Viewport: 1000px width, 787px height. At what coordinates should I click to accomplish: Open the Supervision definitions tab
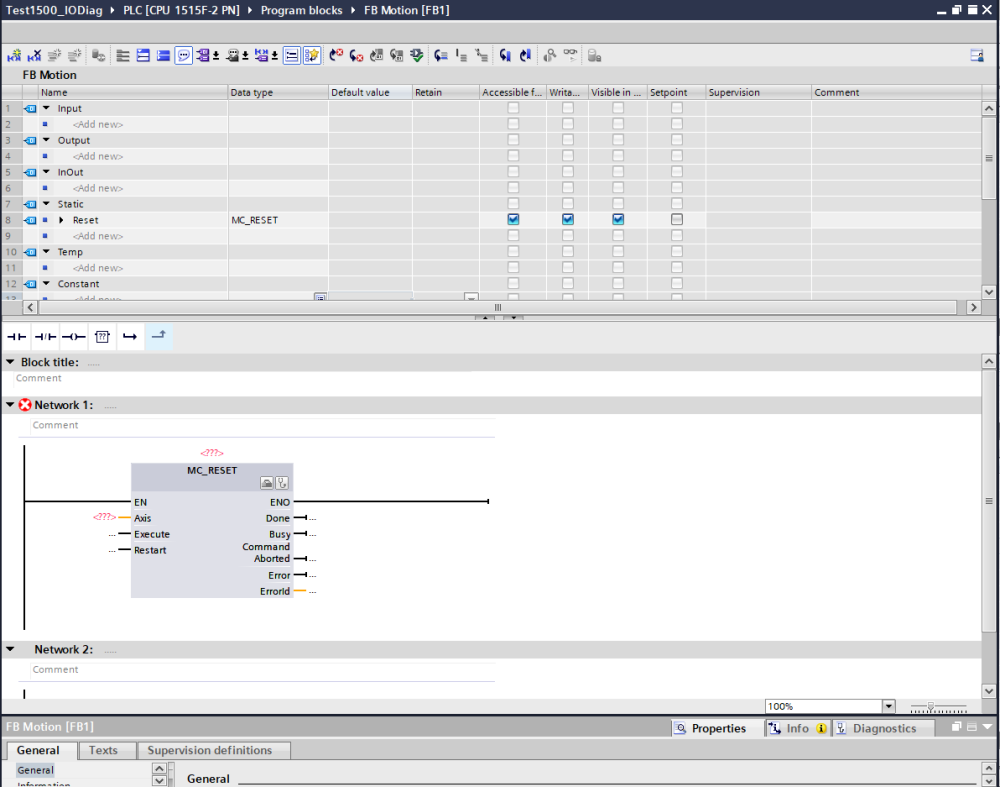pos(209,750)
